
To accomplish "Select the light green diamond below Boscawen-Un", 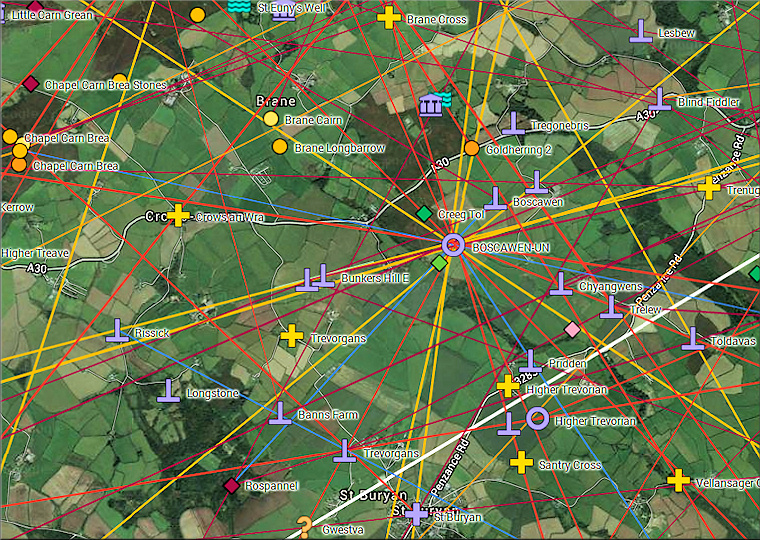I will [440, 263].
